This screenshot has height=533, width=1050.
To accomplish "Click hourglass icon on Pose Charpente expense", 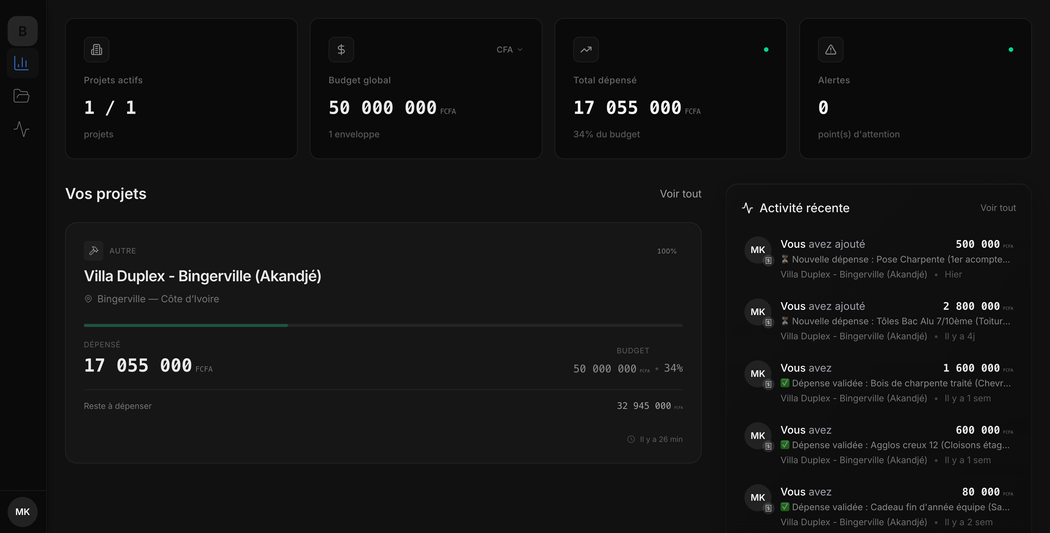I will 785,259.
